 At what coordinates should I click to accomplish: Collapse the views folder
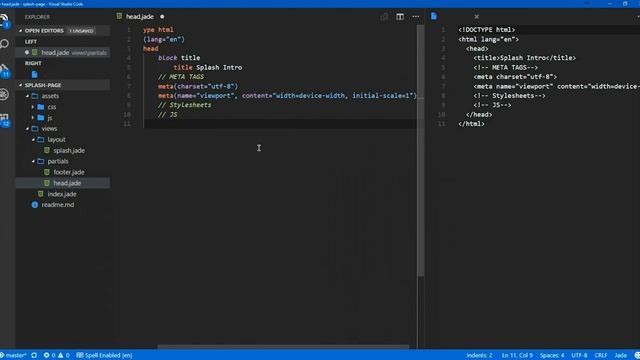(28, 129)
